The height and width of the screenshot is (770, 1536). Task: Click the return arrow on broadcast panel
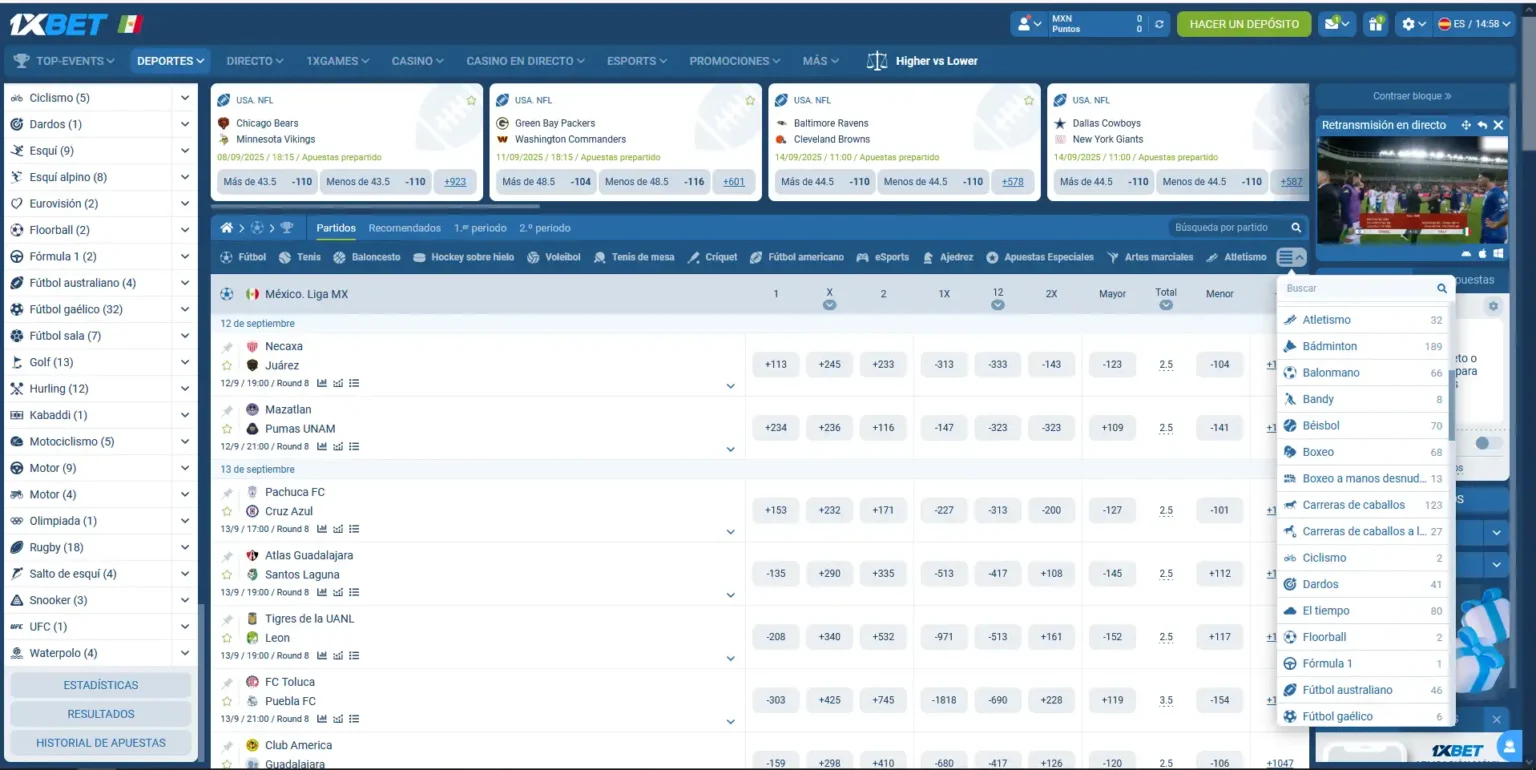pyautogui.click(x=1482, y=125)
